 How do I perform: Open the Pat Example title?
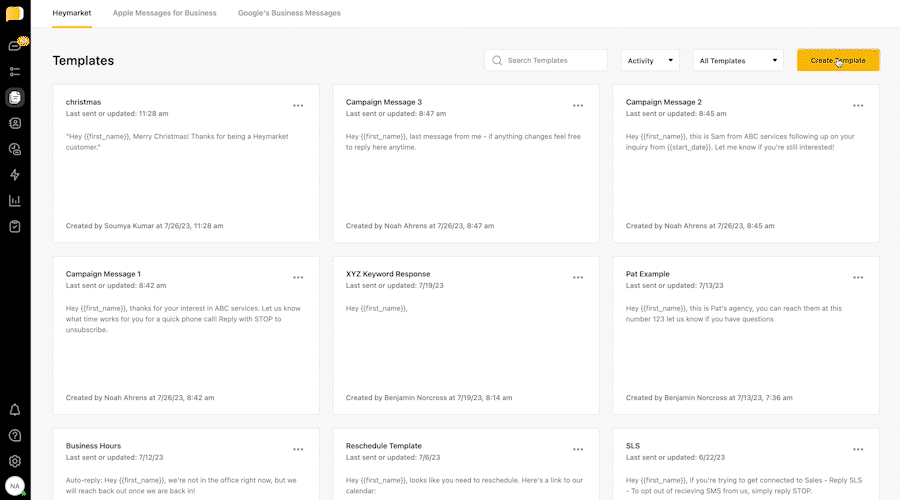click(x=647, y=274)
